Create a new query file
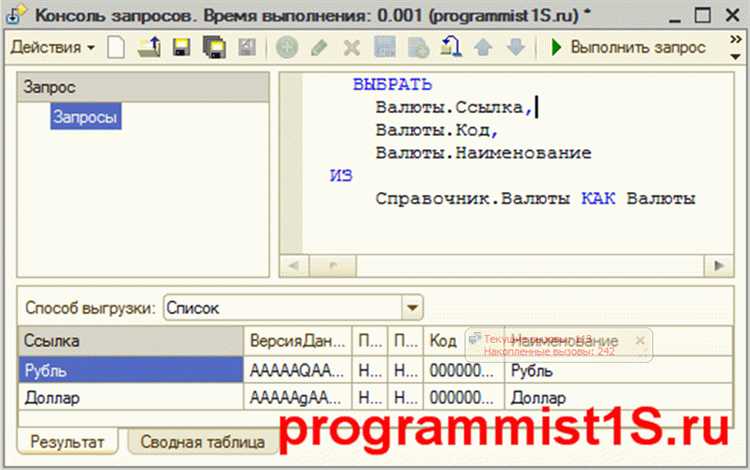 (116, 47)
